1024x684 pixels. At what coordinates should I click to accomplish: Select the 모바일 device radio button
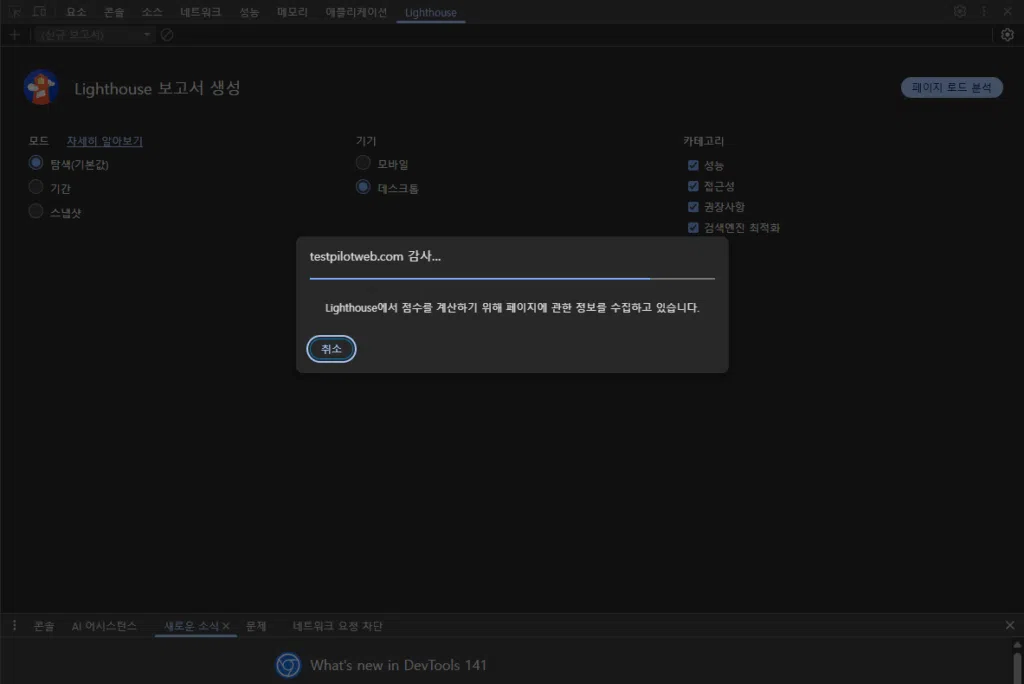point(363,162)
